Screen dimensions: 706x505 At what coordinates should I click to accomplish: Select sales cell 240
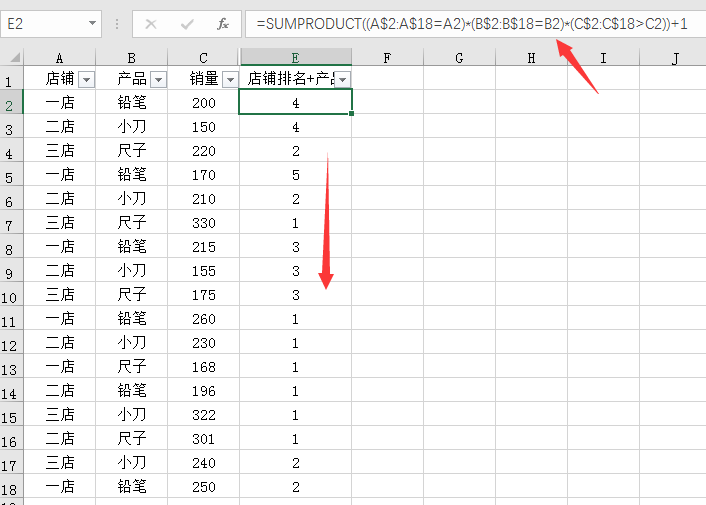pyautogui.click(x=204, y=463)
